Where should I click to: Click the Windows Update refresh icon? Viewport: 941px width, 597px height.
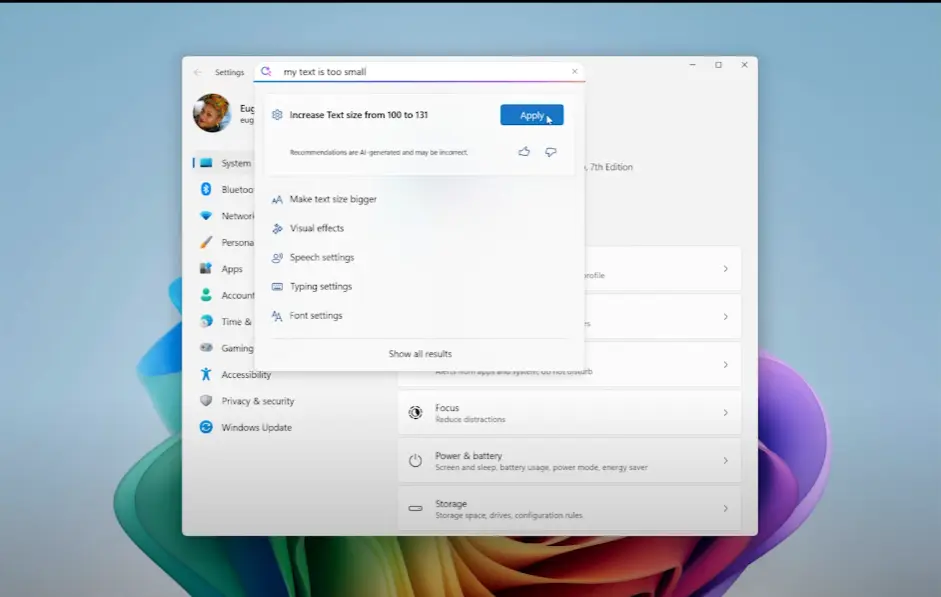click(x=206, y=427)
